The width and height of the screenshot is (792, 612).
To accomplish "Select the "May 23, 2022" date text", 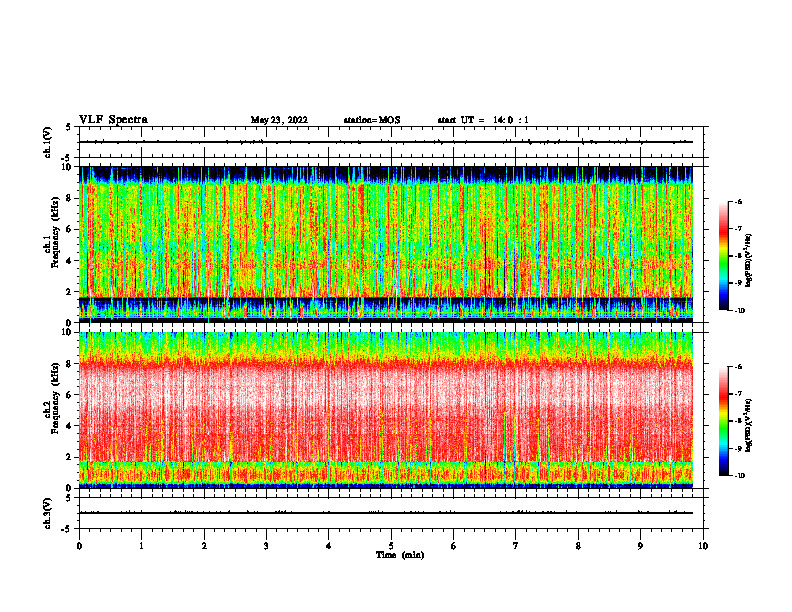I will click(279, 120).
